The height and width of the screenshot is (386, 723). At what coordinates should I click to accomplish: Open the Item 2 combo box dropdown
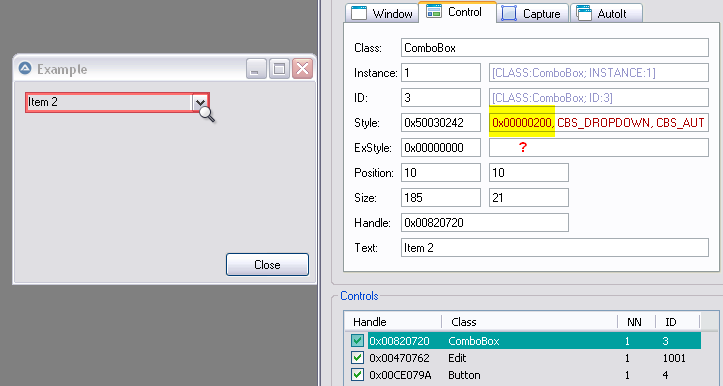point(200,102)
